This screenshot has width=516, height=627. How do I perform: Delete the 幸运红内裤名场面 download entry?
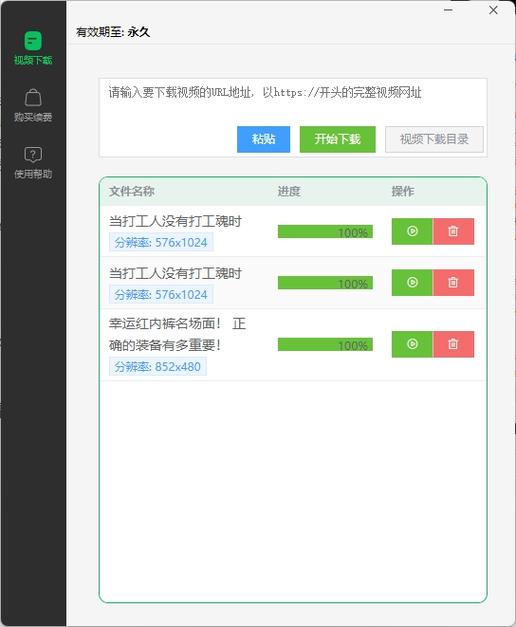pyautogui.click(x=453, y=344)
